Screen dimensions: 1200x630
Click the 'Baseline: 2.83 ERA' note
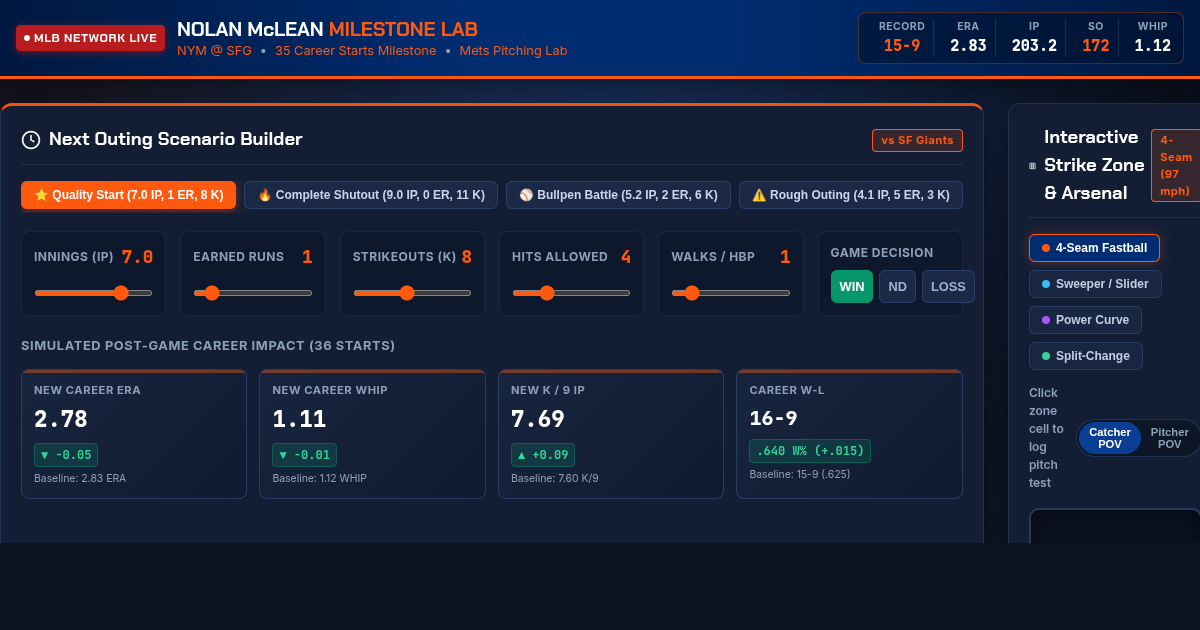pos(80,478)
